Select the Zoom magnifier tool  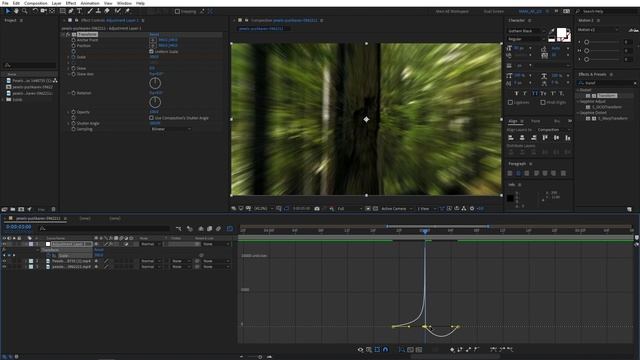coord(25,11)
